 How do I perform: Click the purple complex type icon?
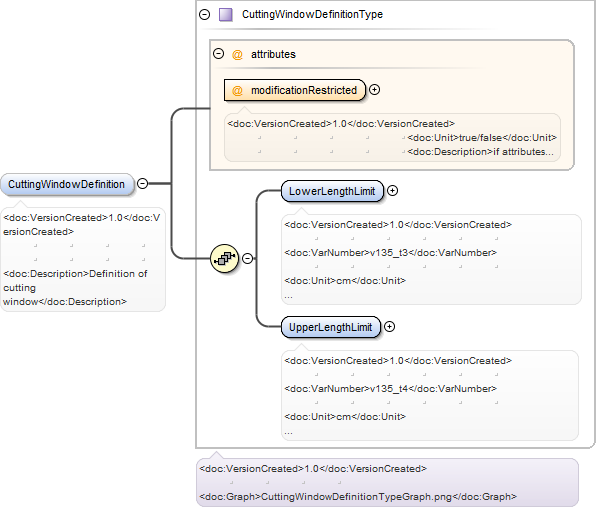(226, 14)
